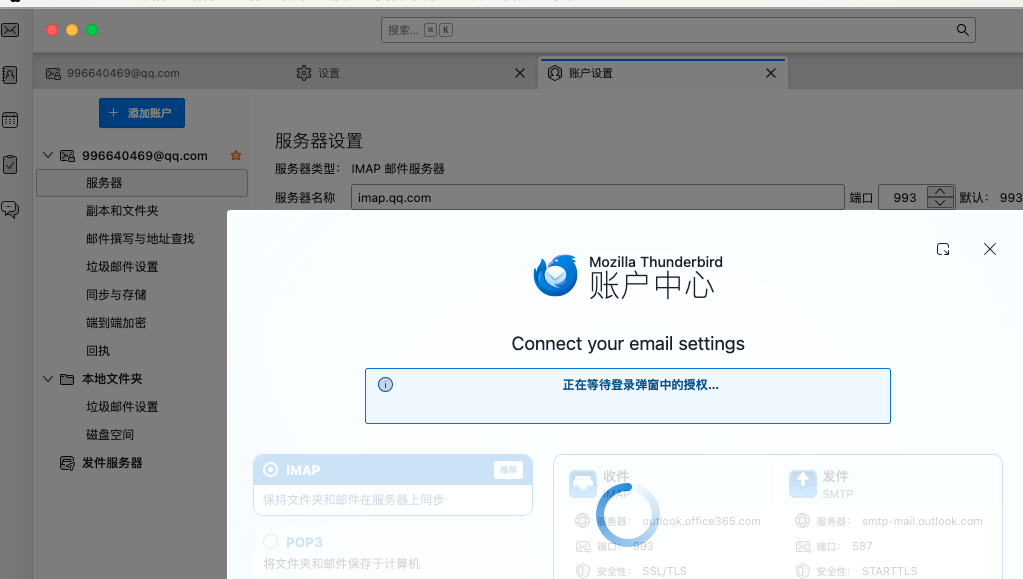Click the outgoing mail (发件) upload icon

click(x=802, y=484)
